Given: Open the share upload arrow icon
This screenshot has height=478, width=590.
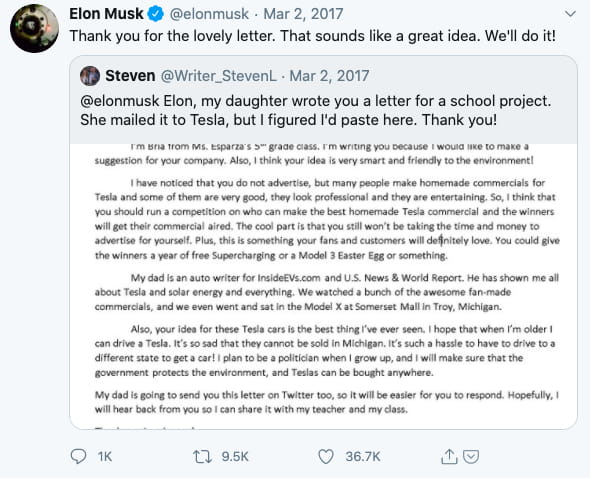Looking at the screenshot, I should (449, 456).
